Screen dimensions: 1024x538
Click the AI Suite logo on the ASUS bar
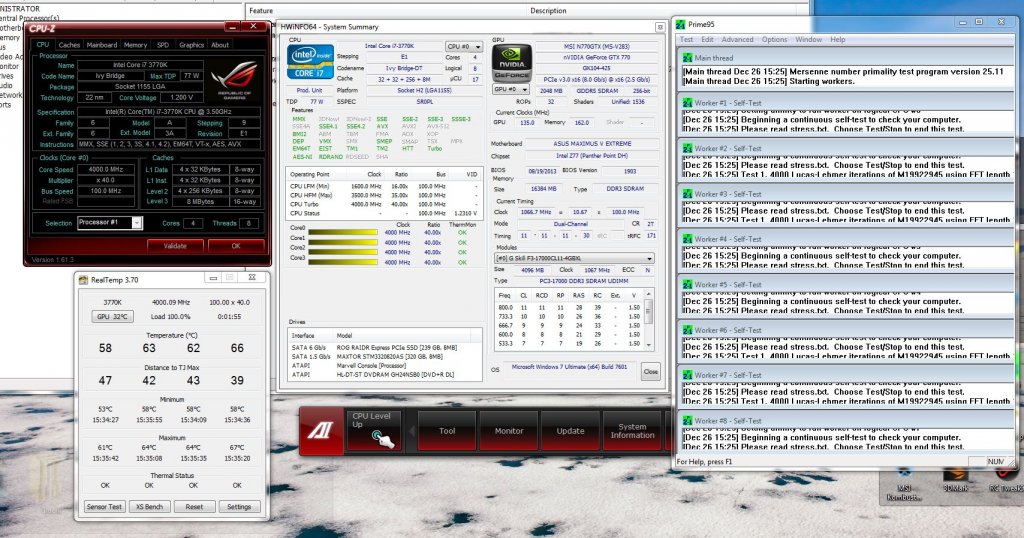point(321,430)
